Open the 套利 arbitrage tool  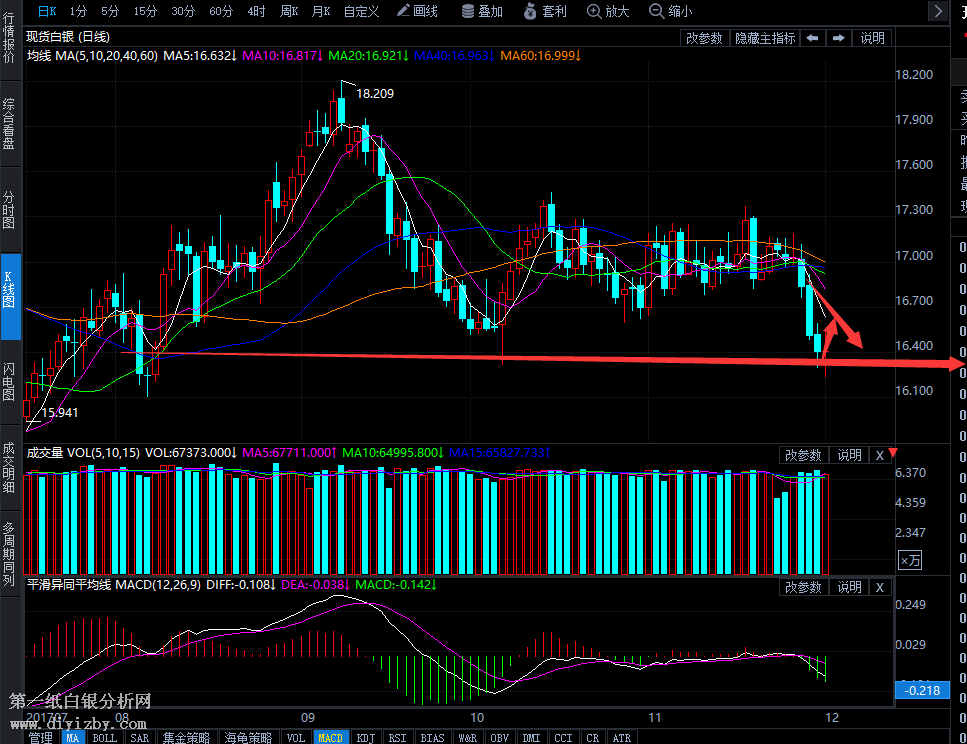[545, 11]
